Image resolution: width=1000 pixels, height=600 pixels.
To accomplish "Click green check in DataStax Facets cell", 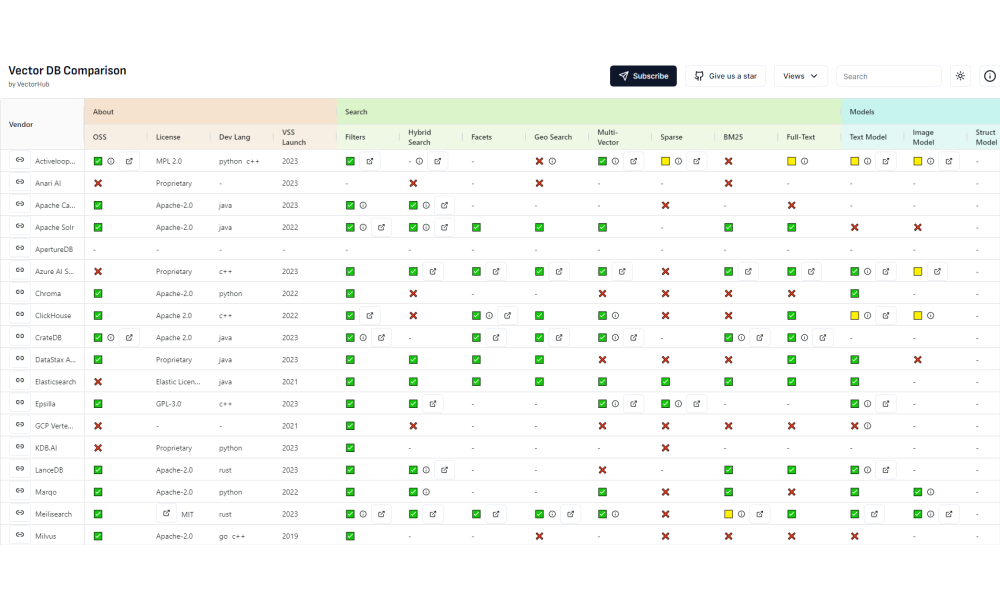I will pyautogui.click(x=476, y=360).
